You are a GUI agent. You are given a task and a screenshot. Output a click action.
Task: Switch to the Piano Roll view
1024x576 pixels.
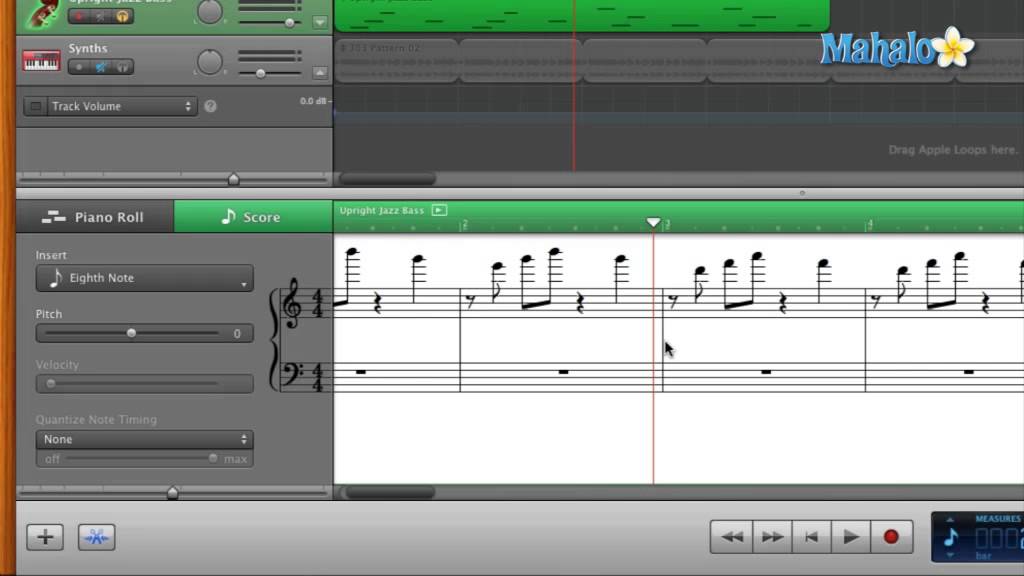[x=95, y=217]
